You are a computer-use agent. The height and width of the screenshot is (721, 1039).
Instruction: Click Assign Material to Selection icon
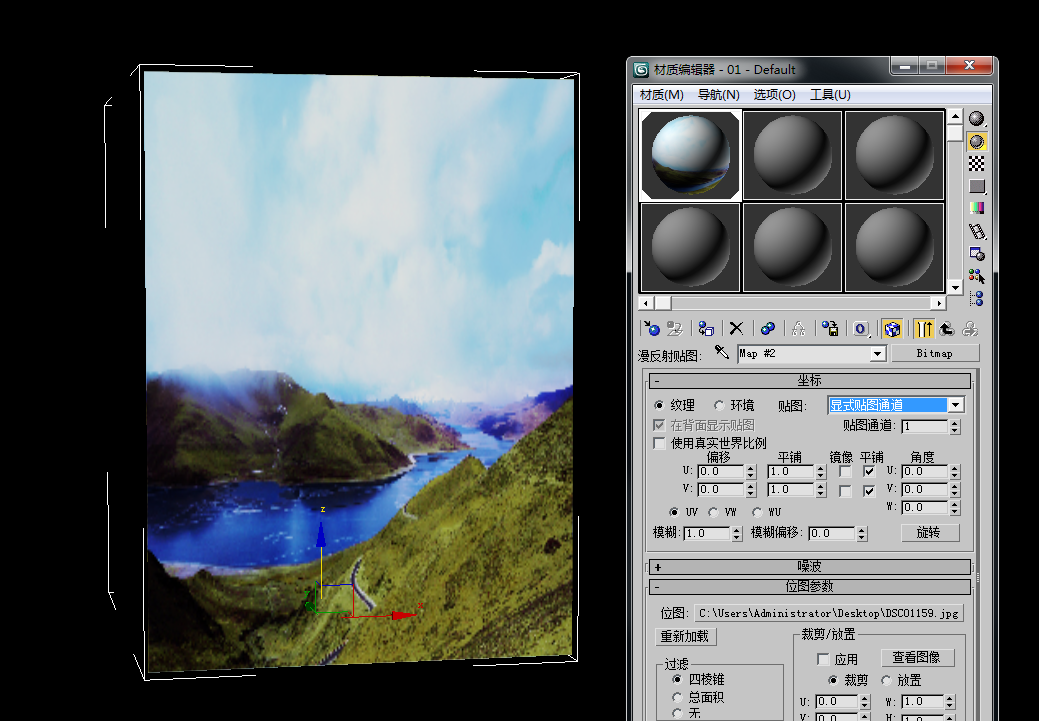point(706,328)
